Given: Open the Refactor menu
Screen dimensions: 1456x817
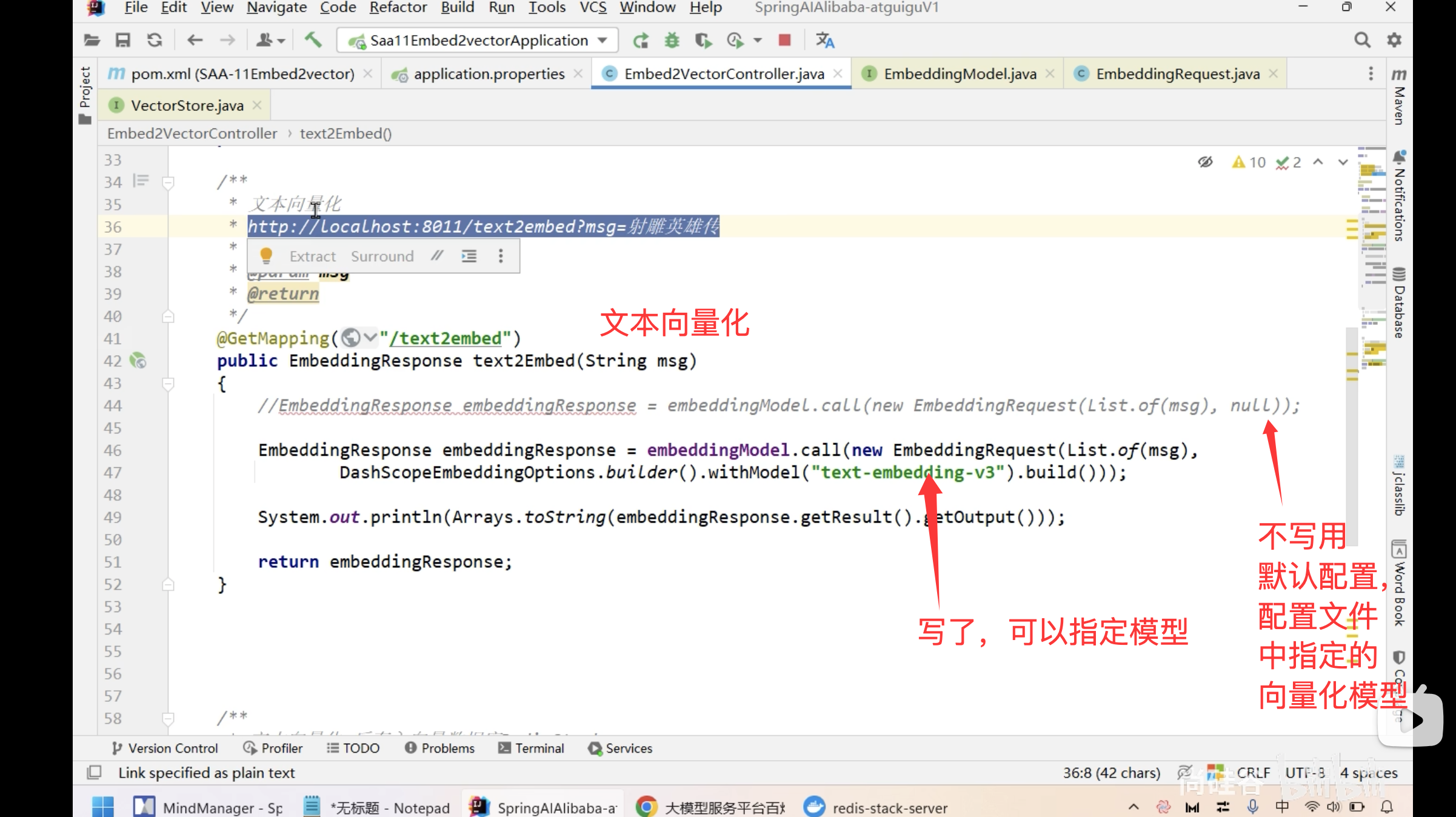Looking at the screenshot, I should click(x=398, y=7).
